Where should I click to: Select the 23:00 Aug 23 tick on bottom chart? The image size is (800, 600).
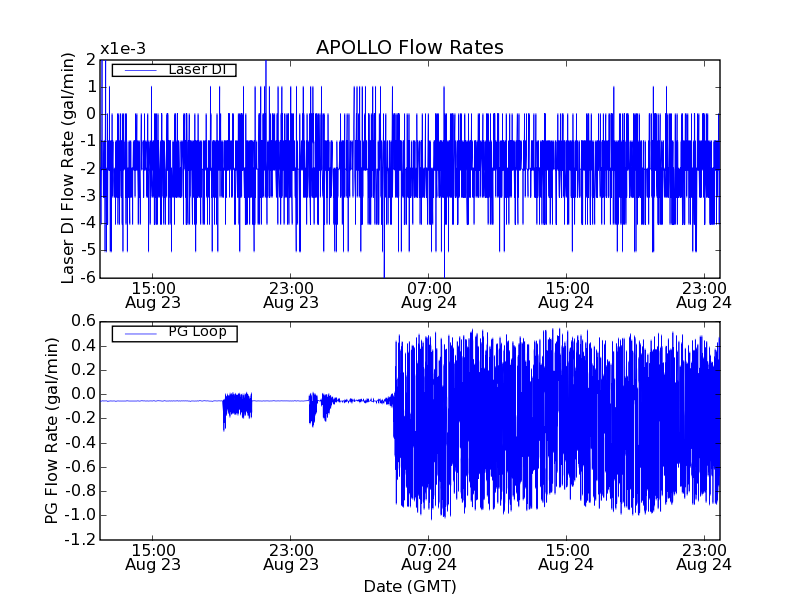290,556
